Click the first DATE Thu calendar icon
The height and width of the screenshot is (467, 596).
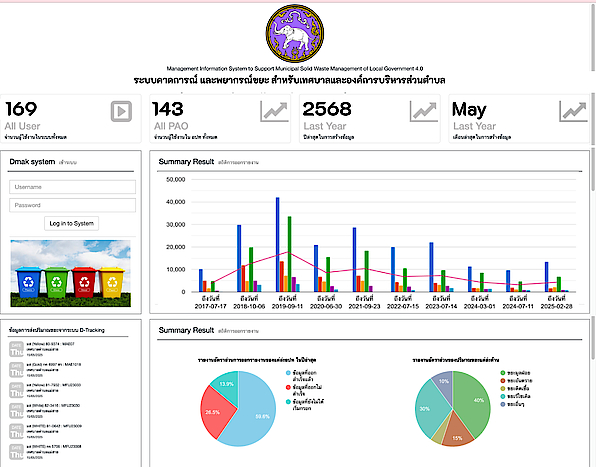point(16,349)
